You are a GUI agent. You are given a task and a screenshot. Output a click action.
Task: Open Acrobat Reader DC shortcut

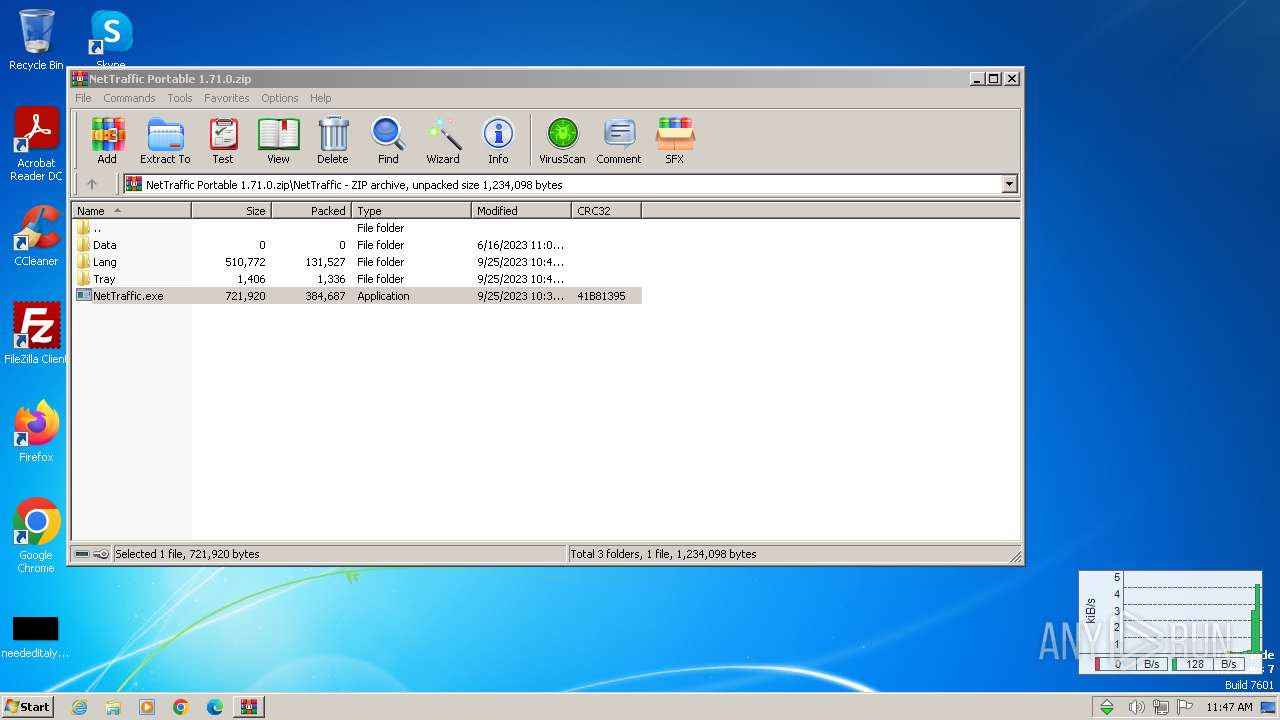[36, 145]
